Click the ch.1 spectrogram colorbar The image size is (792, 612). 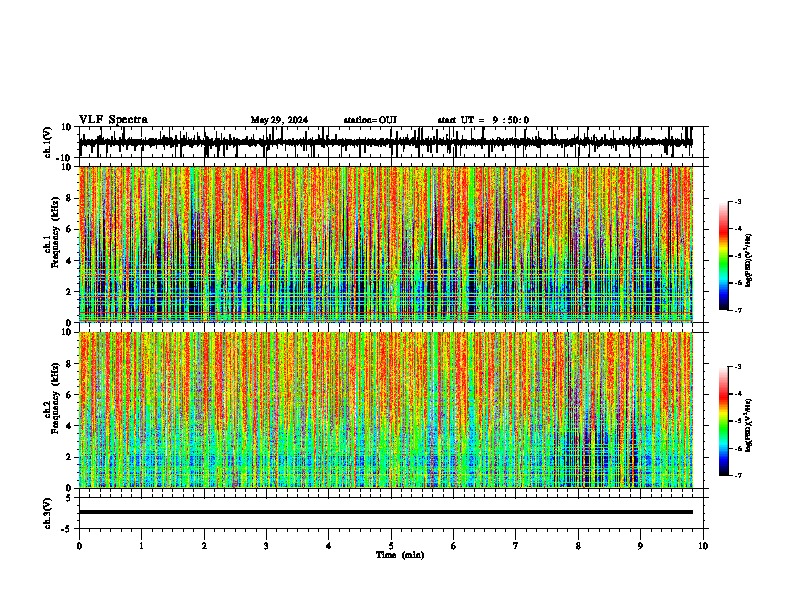(x=723, y=255)
